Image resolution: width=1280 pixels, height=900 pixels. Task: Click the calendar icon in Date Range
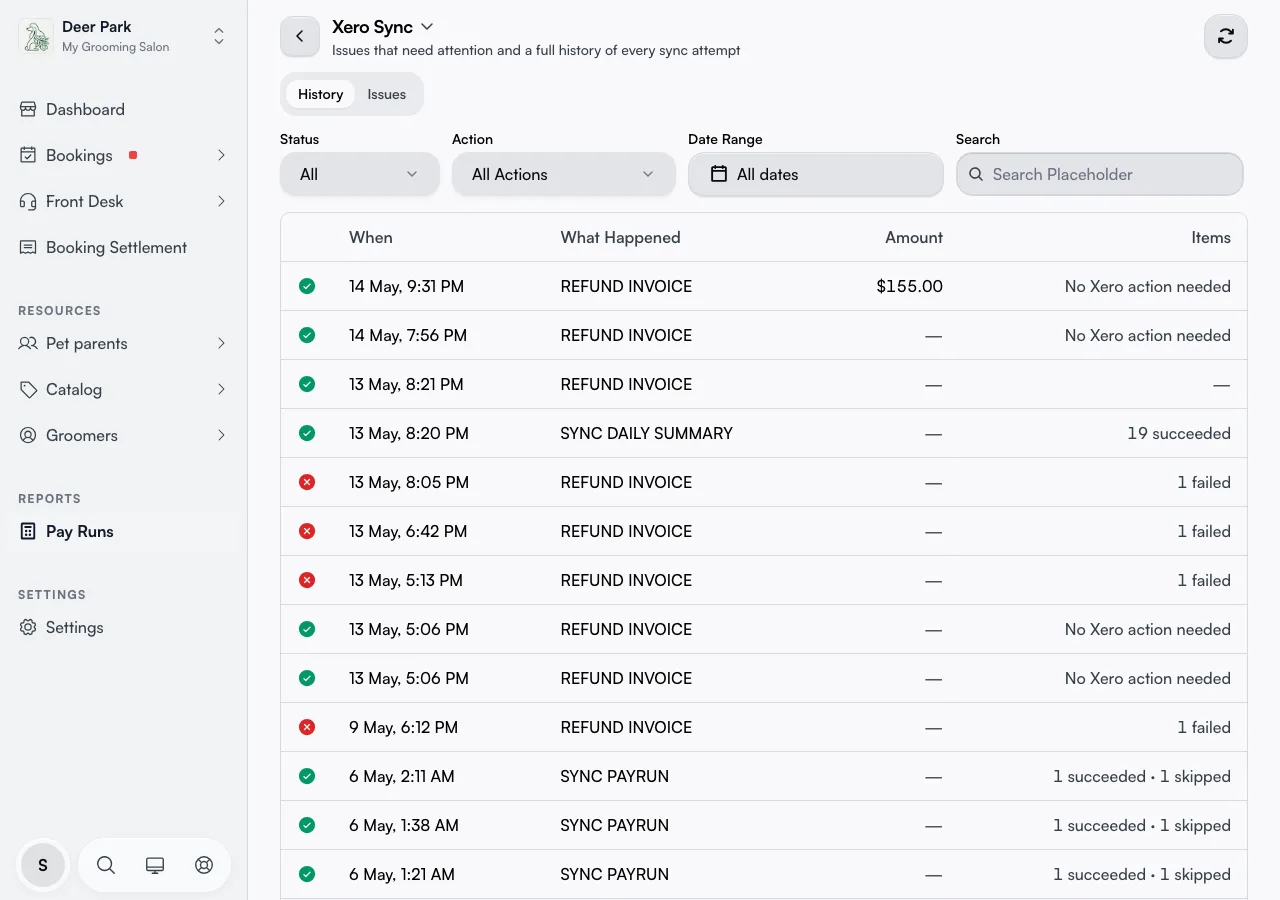click(x=718, y=174)
